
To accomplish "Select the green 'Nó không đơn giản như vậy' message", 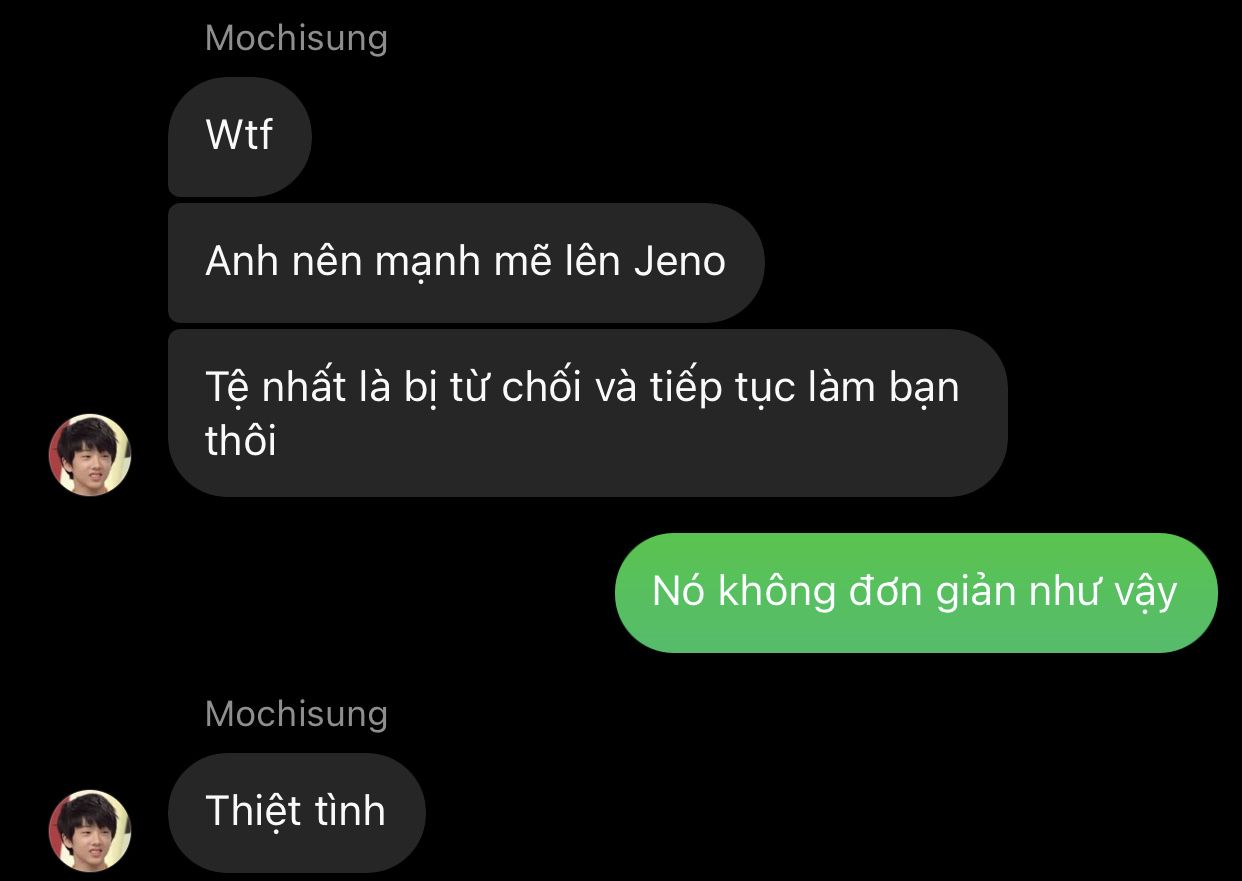I will [916, 593].
